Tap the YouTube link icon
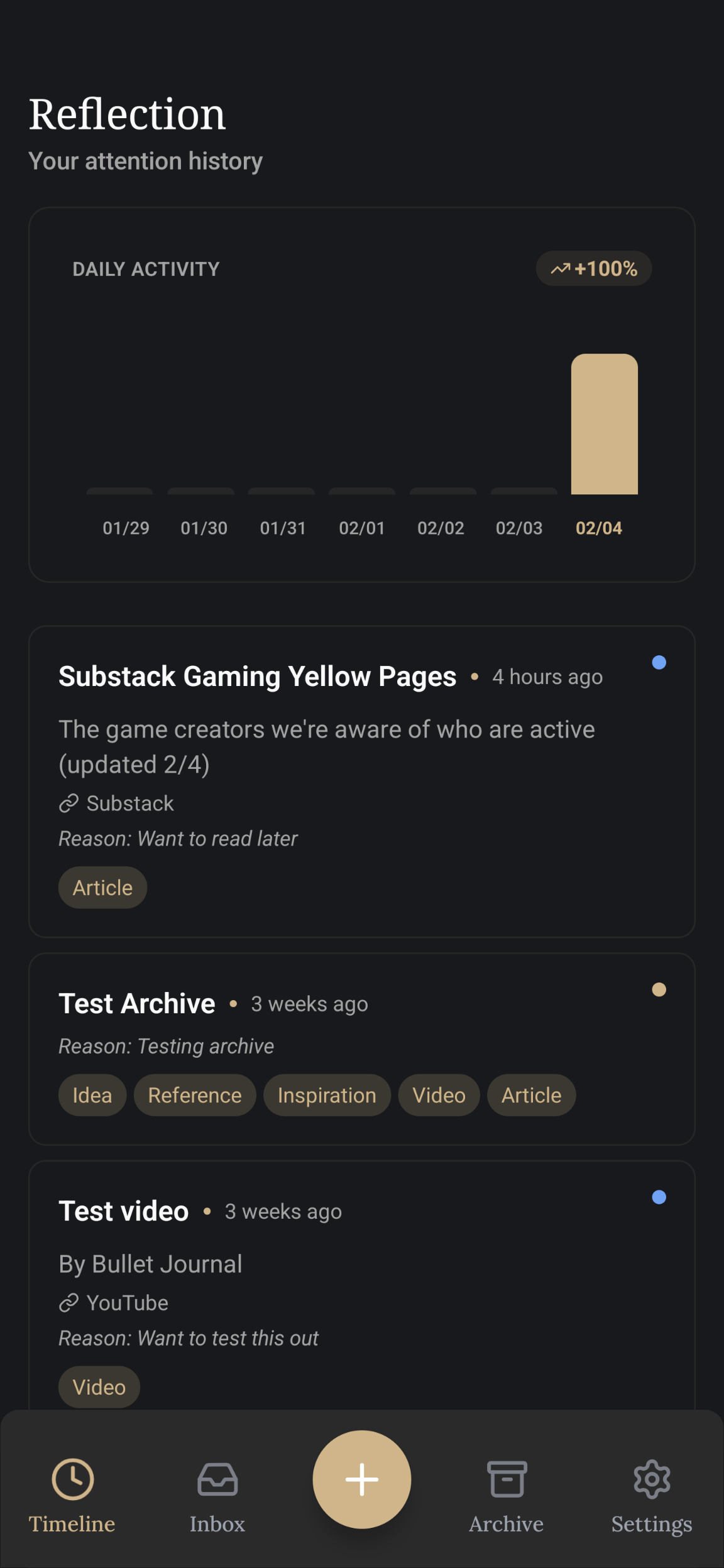Viewport: 724px width, 1568px height. 69,1303
